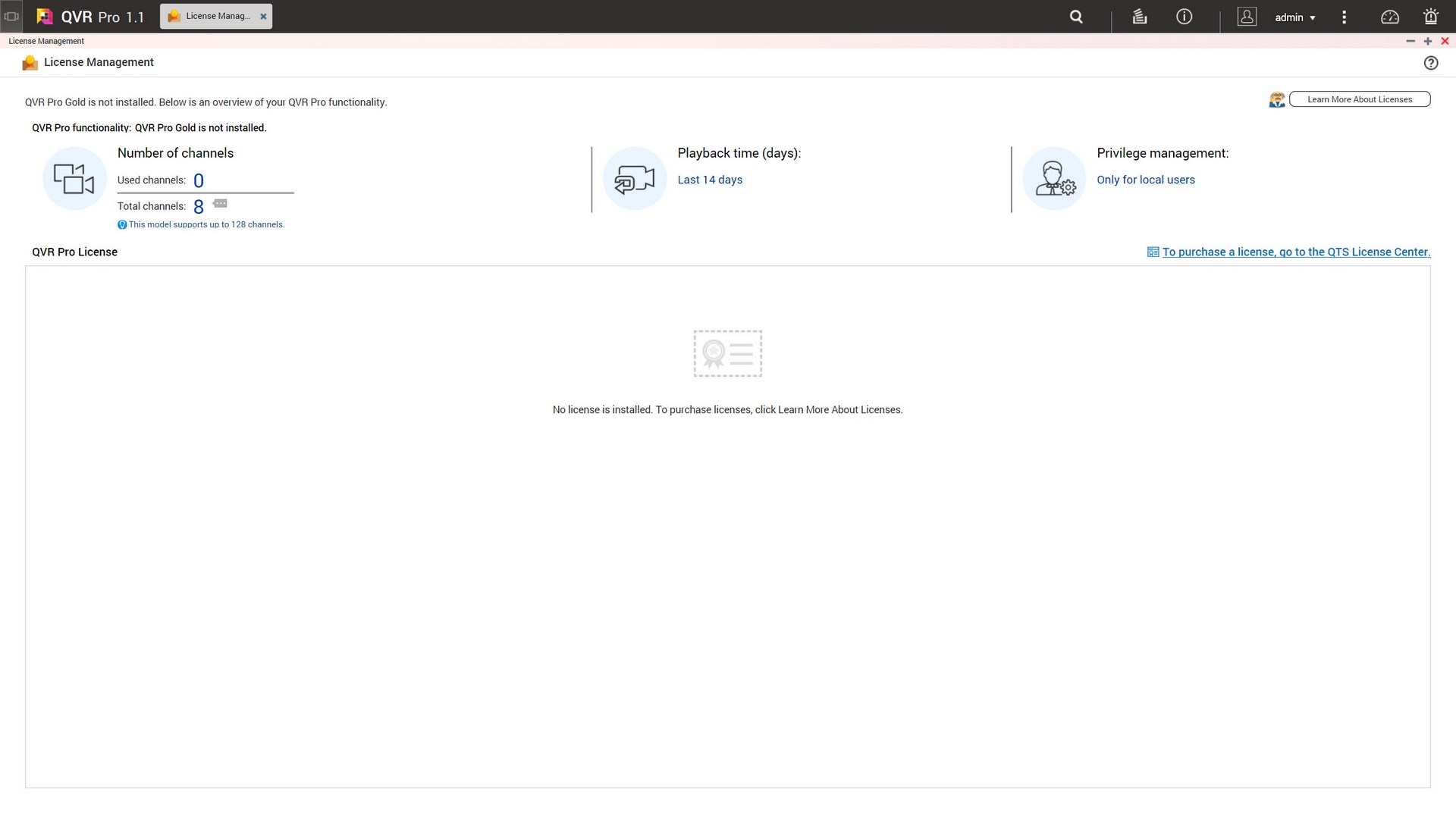Click 'Playback time (days):' heading
This screenshot has width=1456, height=814.
point(739,153)
